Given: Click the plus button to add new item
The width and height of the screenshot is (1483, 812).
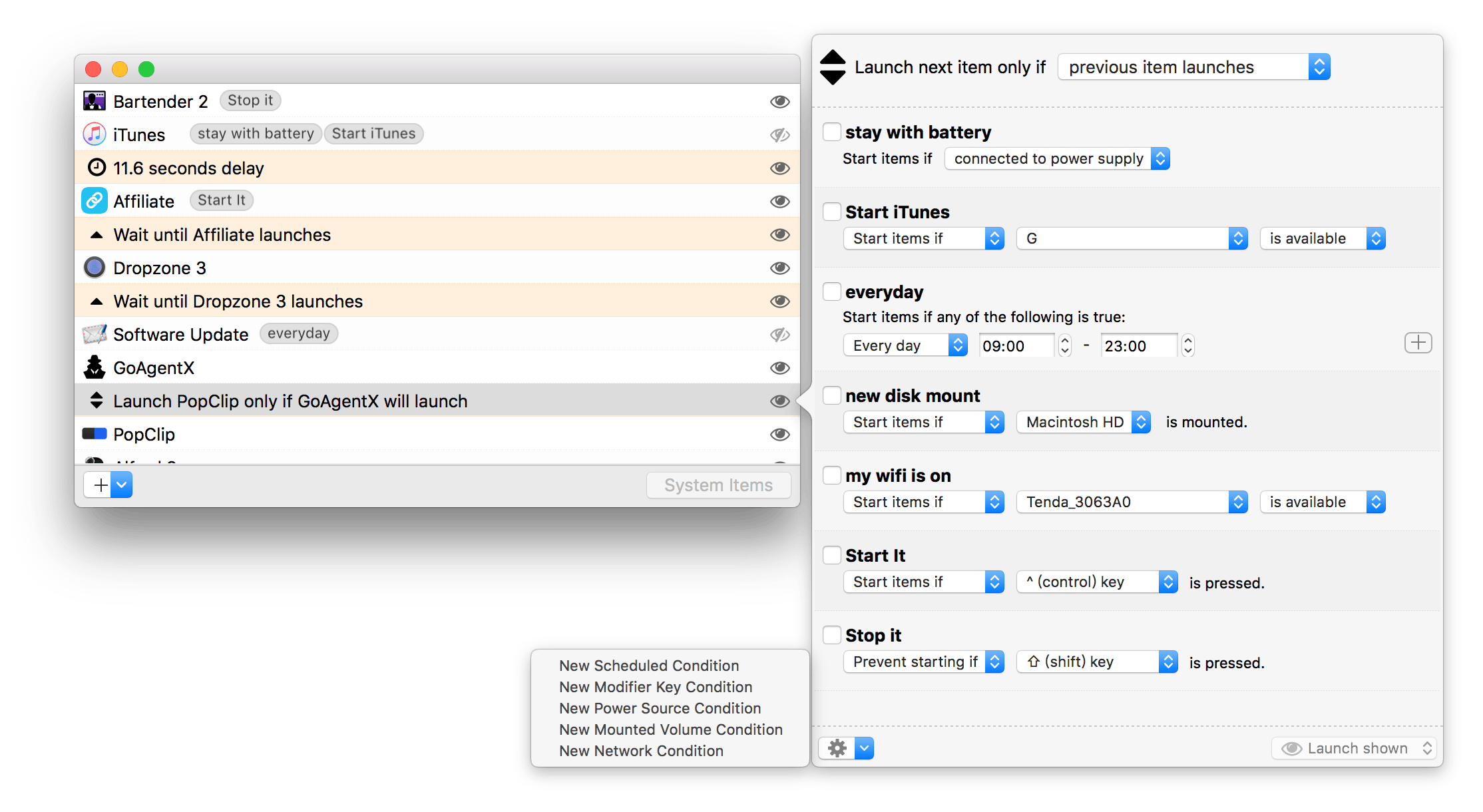Looking at the screenshot, I should coord(100,485).
